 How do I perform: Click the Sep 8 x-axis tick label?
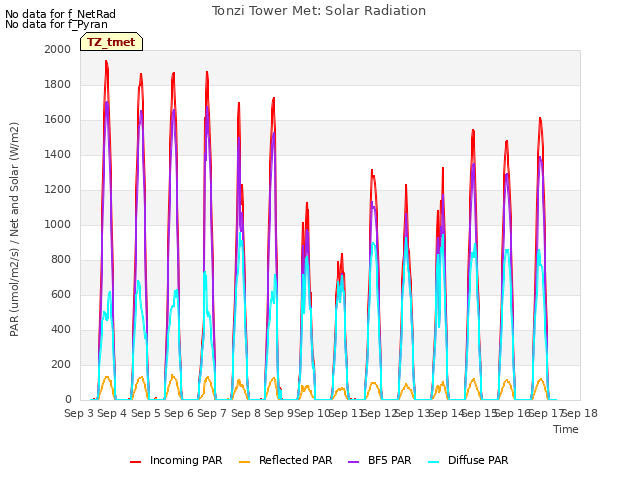coord(246,413)
